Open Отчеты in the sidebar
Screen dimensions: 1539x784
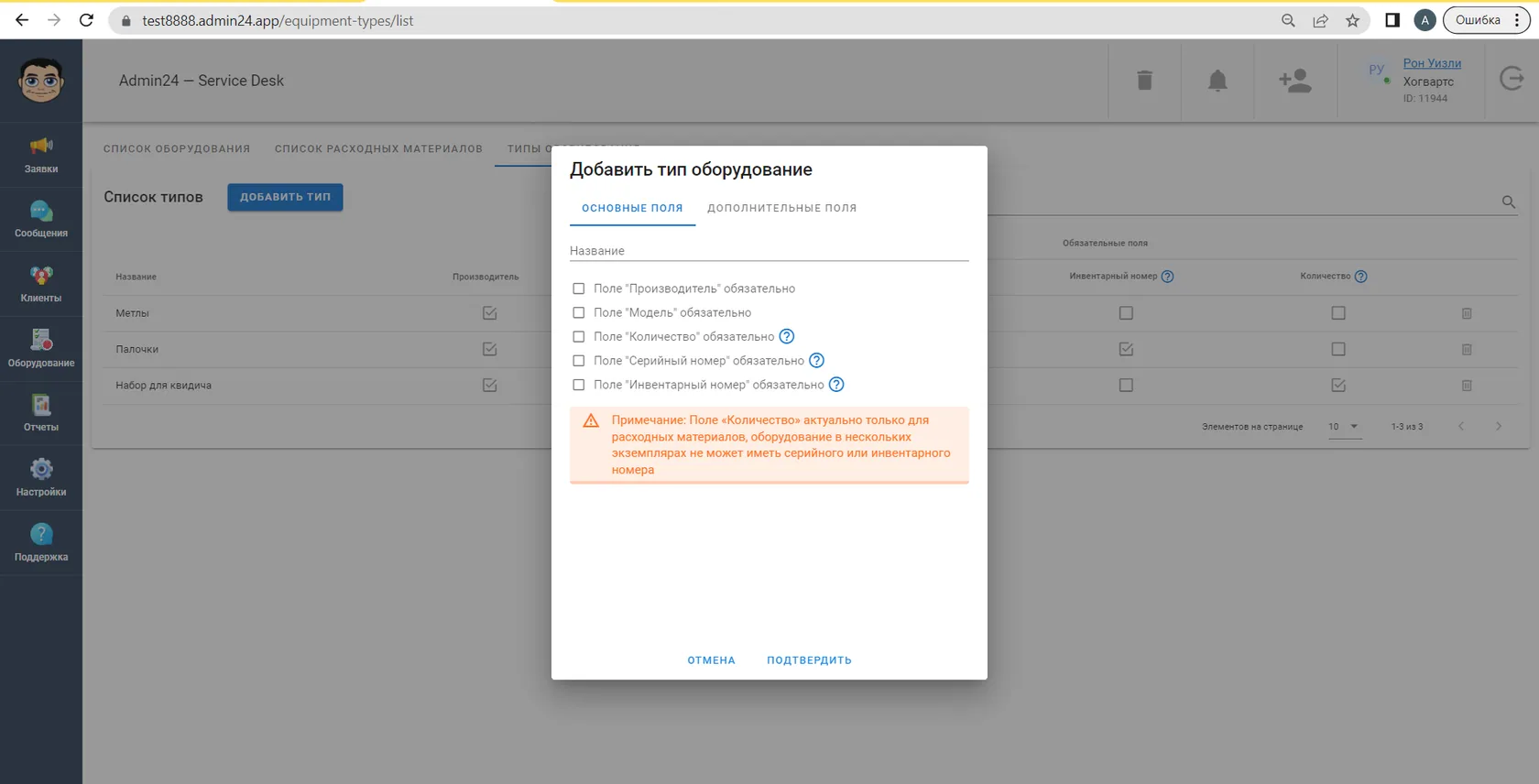point(41,414)
